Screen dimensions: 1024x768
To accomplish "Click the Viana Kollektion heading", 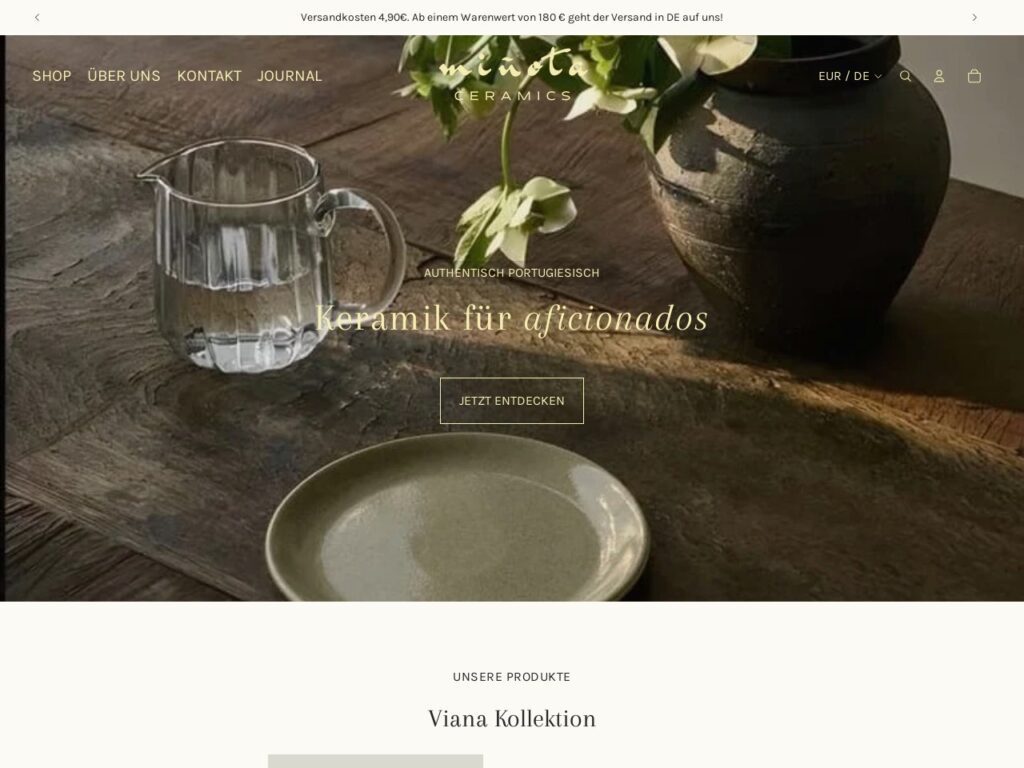I will coord(511,718).
